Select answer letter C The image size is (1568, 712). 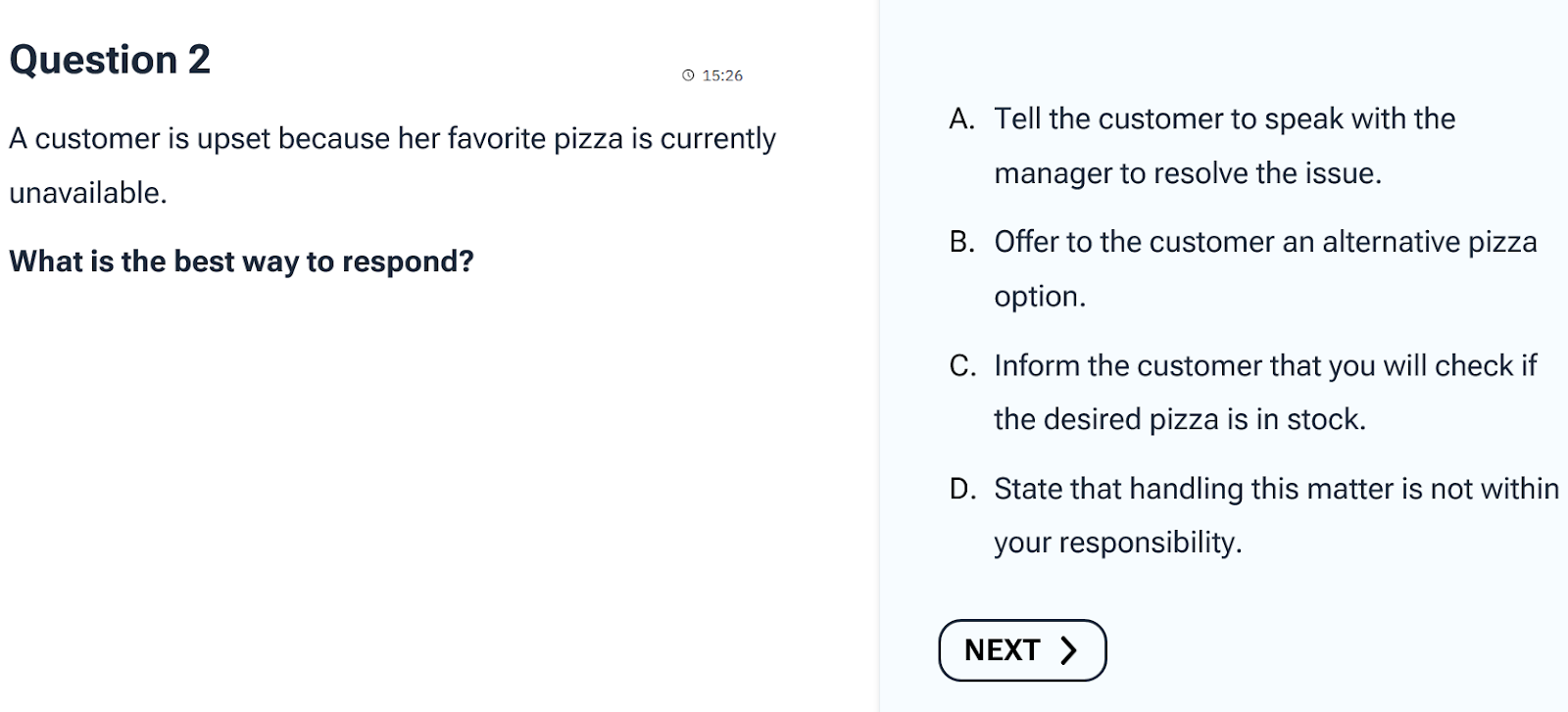coord(962,365)
